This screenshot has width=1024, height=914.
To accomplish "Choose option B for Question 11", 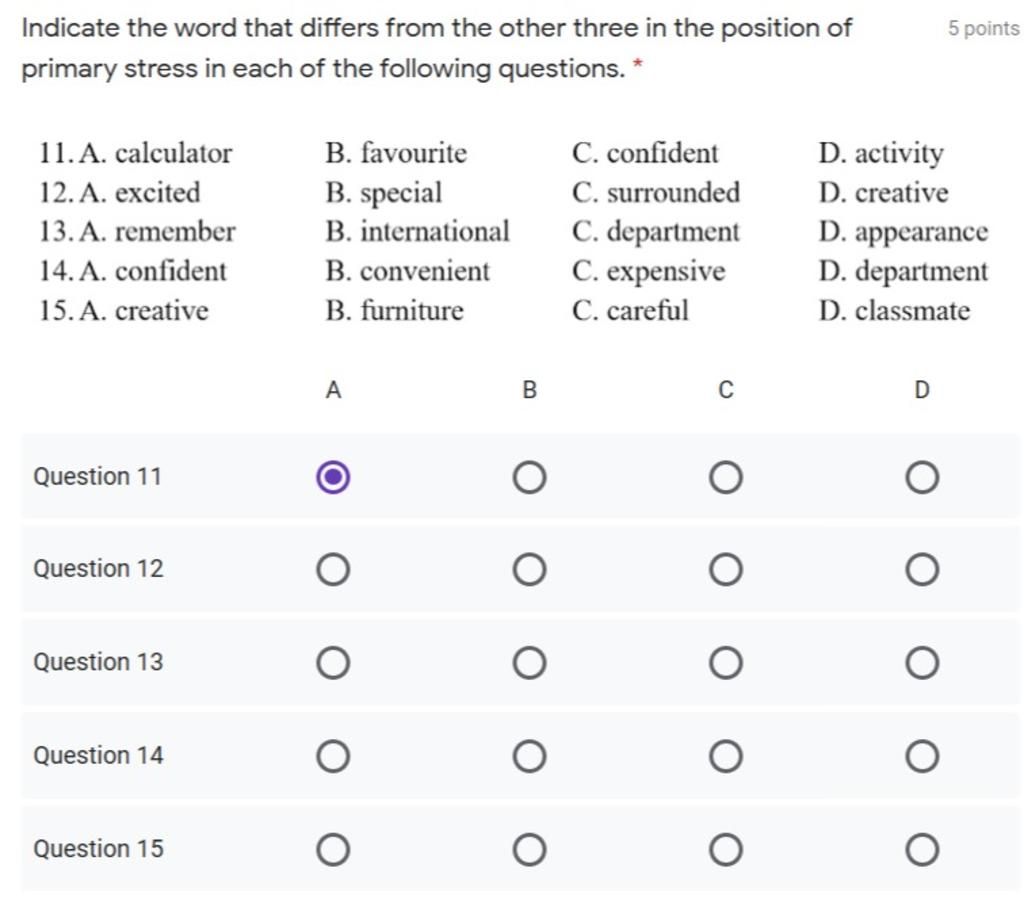I will pyautogui.click(x=530, y=477).
